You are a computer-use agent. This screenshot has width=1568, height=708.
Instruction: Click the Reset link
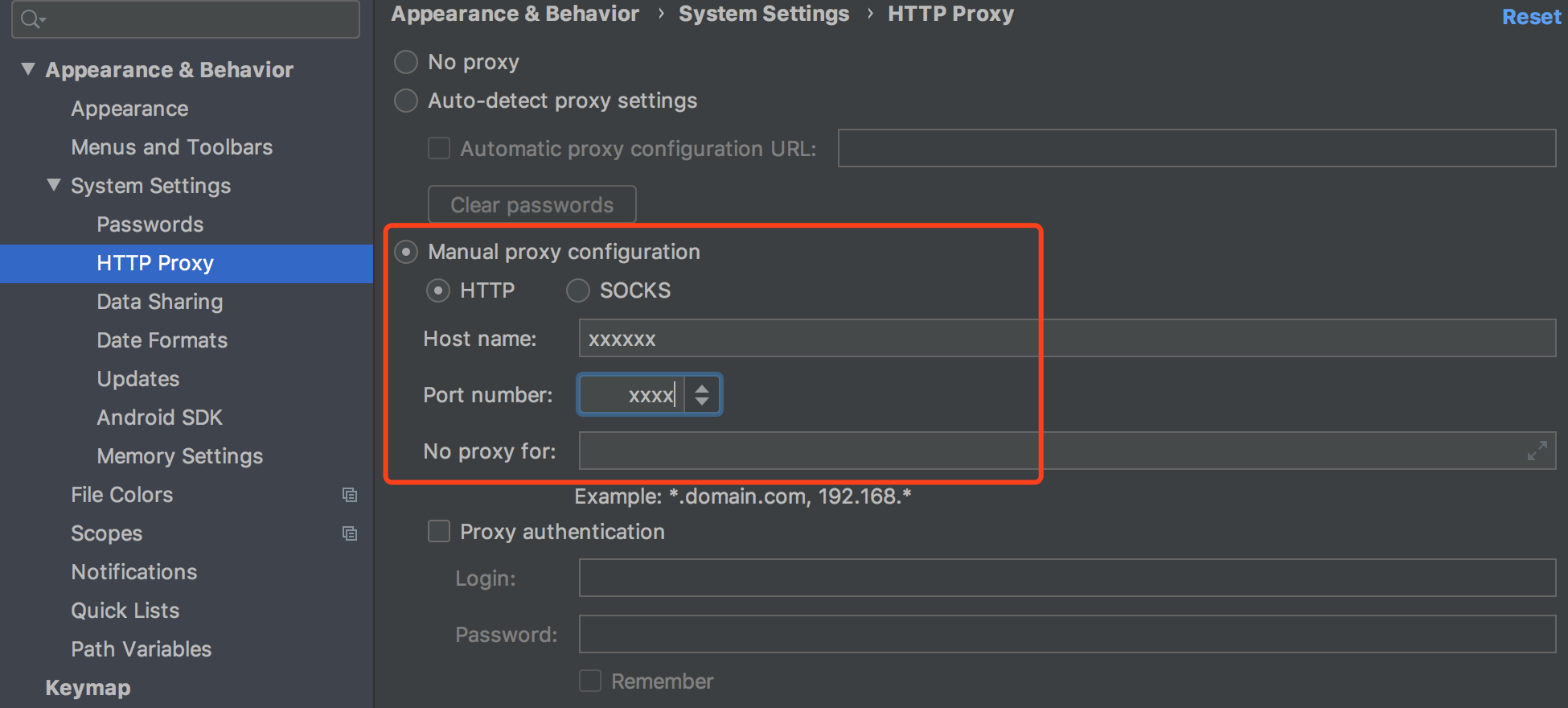click(1531, 17)
